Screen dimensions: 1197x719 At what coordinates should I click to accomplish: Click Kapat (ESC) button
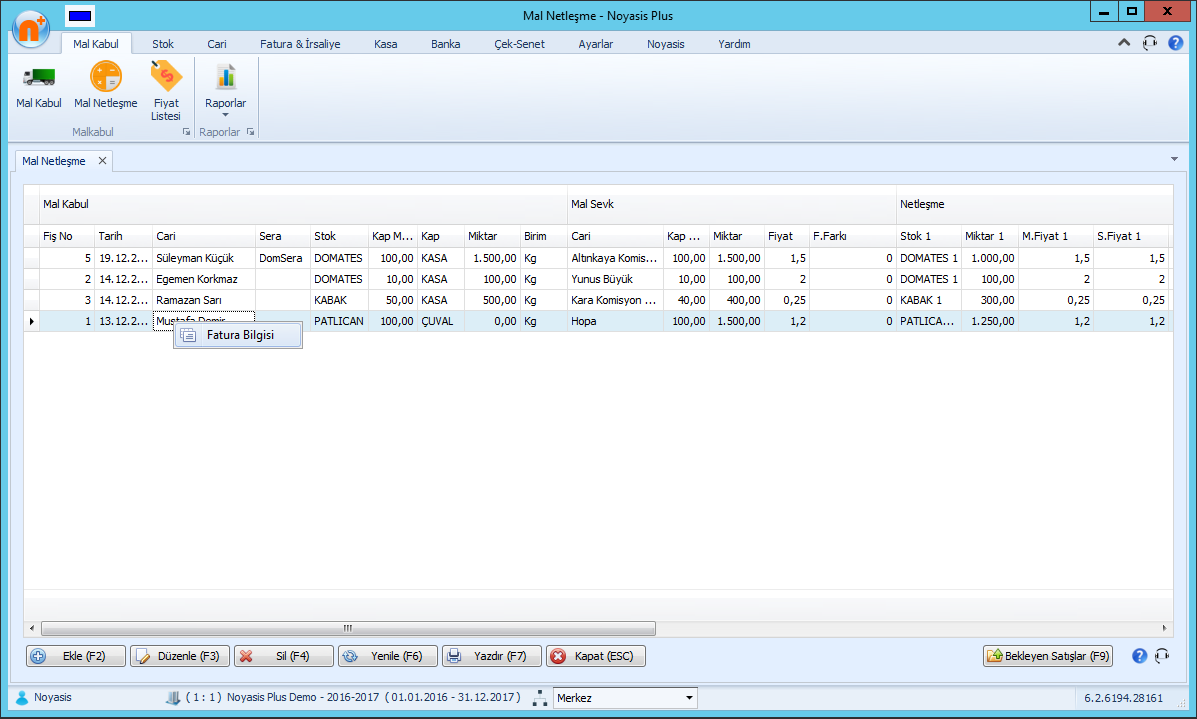tap(595, 656)
